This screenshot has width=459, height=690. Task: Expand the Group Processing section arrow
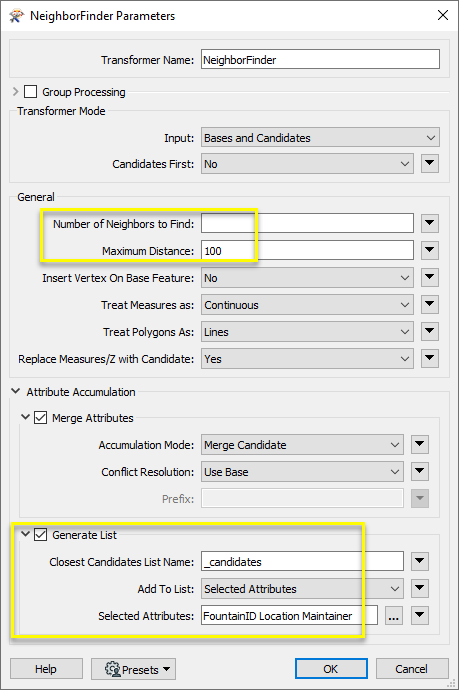(16, 92)
